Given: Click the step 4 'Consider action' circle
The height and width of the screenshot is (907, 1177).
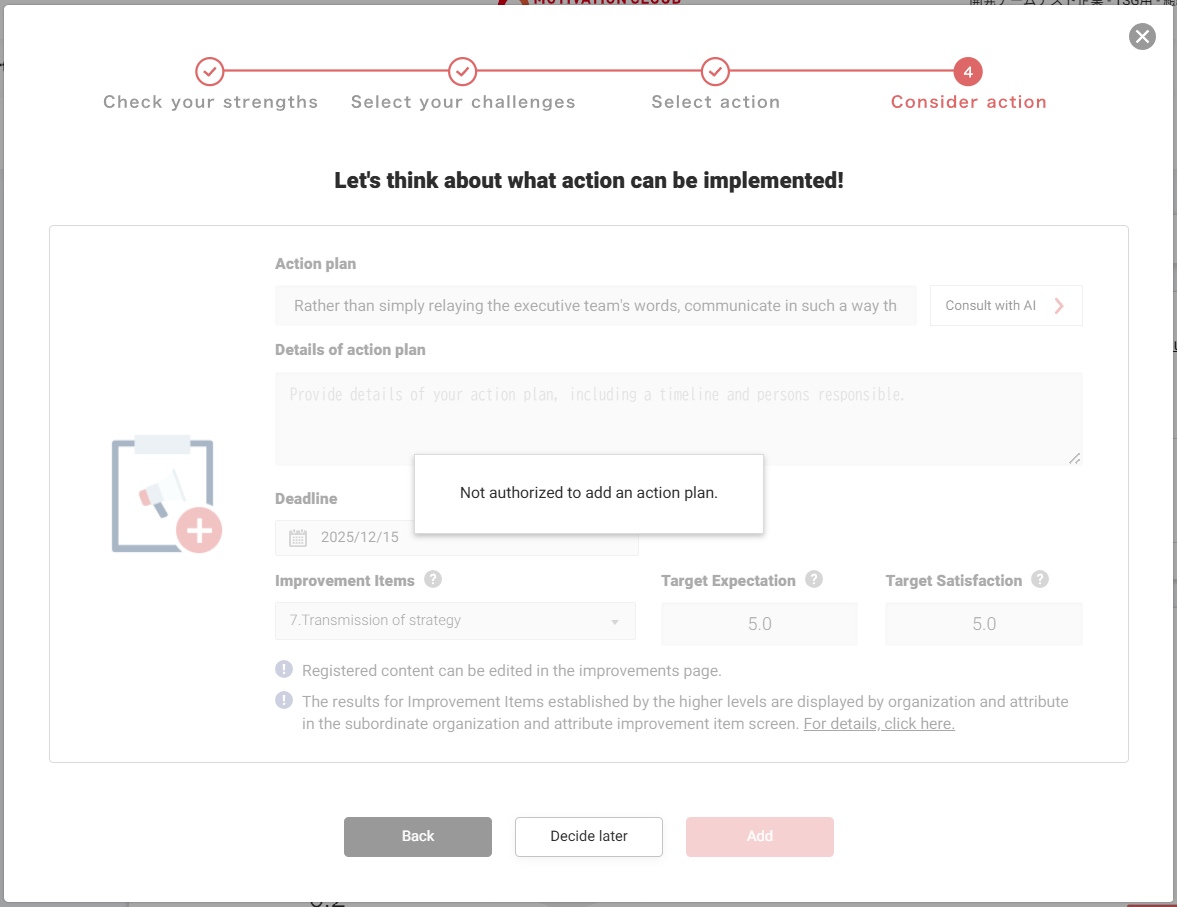Looking at the screenshot, I should (x=968, y=72).
